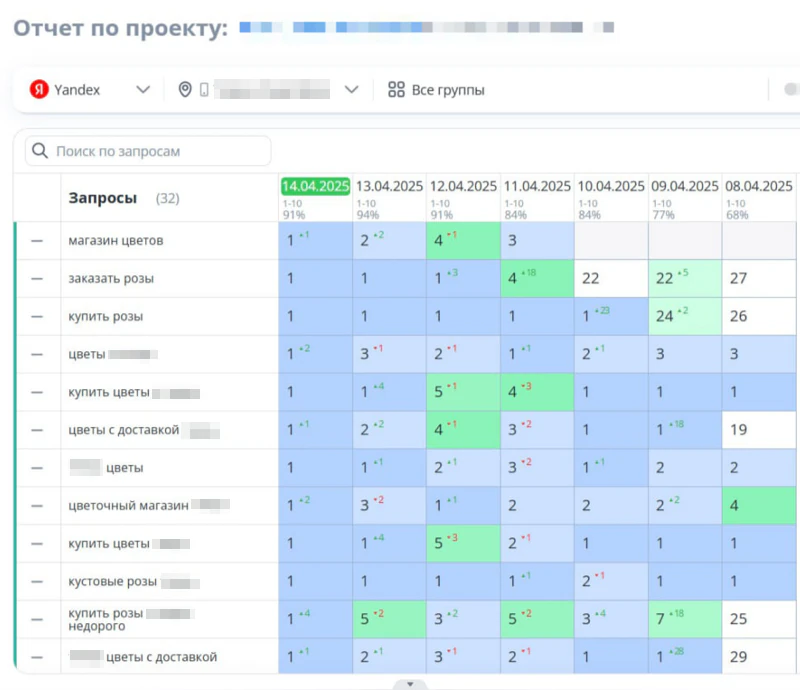Click the 09.04.2025 date column header
This screenshot has width=800, height=690.
685,186
